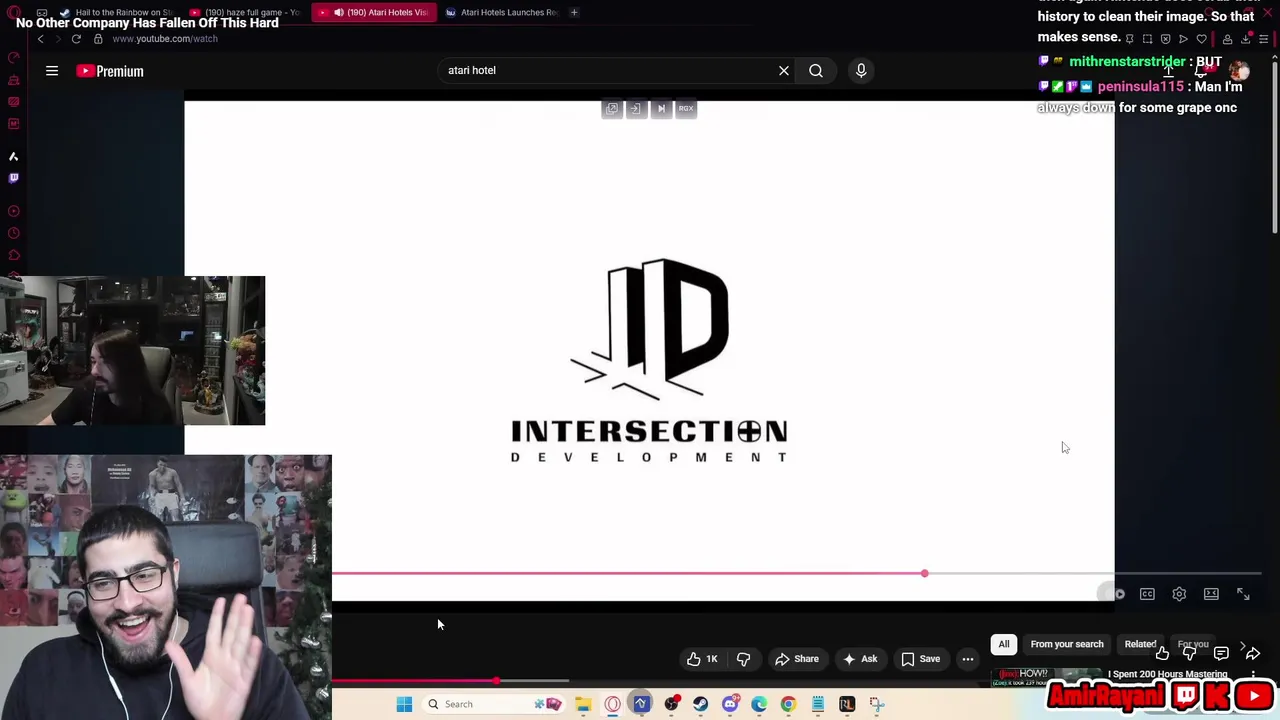Open a new browser tab with plus

click(574, 12)
